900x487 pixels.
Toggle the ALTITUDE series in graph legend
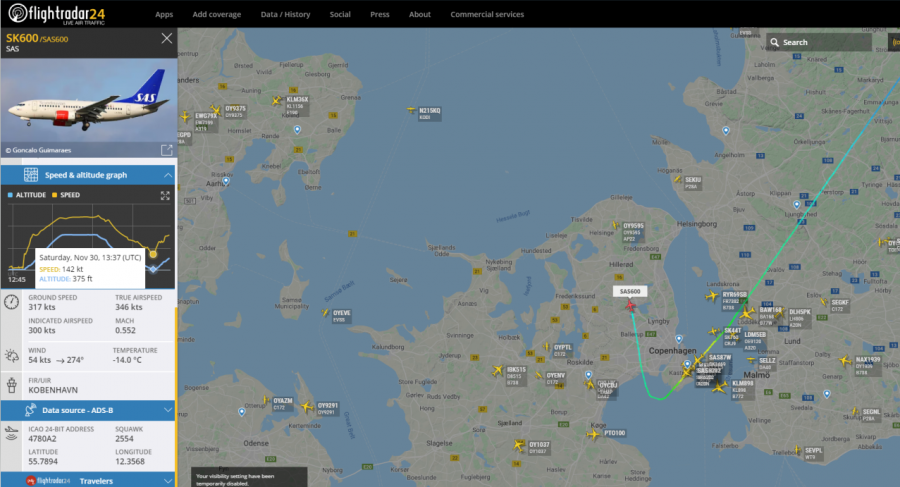(27, 195)
